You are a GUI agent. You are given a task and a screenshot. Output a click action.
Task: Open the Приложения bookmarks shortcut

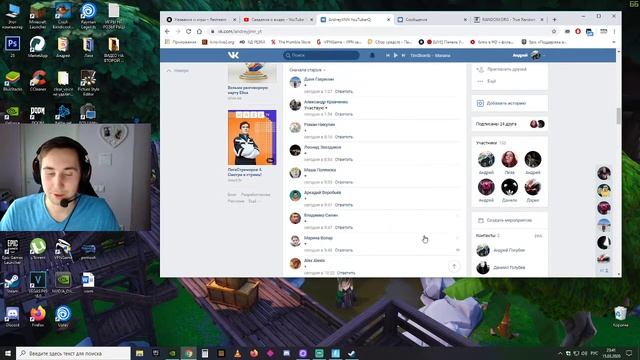click(x=180, y=42)
